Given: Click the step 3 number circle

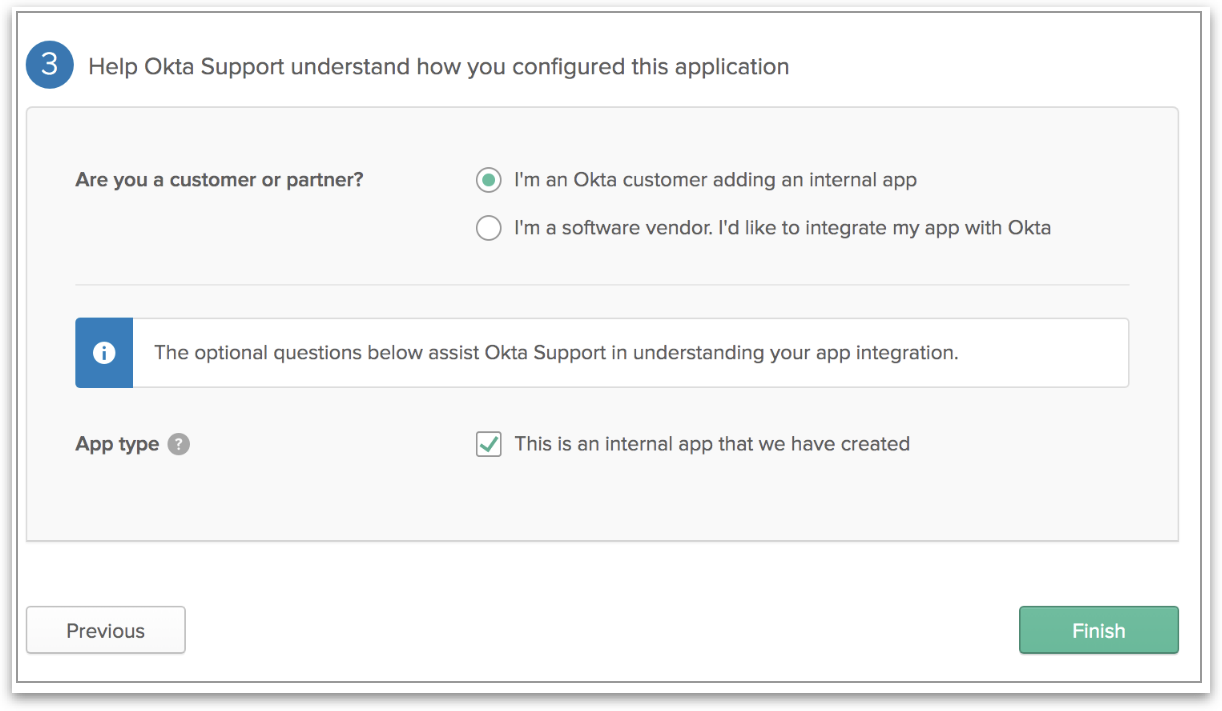Looking at the screenshot, I should point(50,65).
